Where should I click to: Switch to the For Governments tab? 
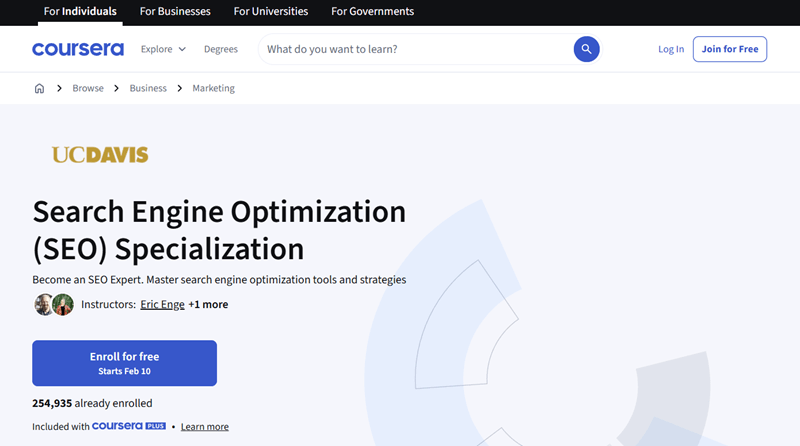(372, 11)
